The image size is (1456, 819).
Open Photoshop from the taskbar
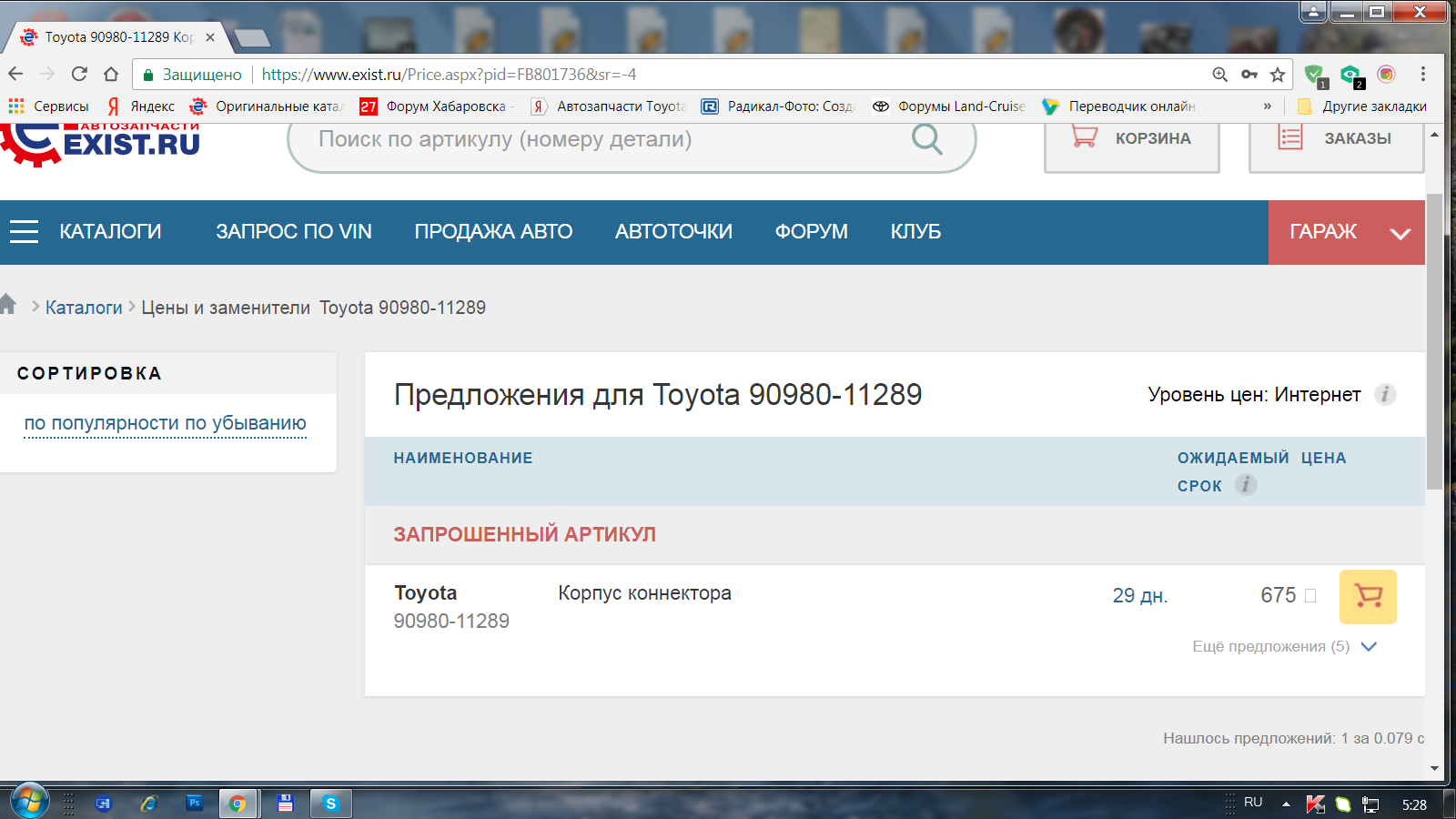tap(194, 804)
